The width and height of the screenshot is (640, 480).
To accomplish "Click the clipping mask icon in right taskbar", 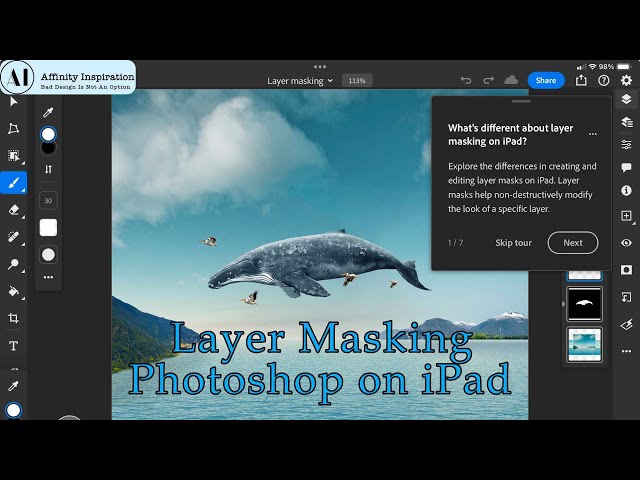I will pos(626,297).
